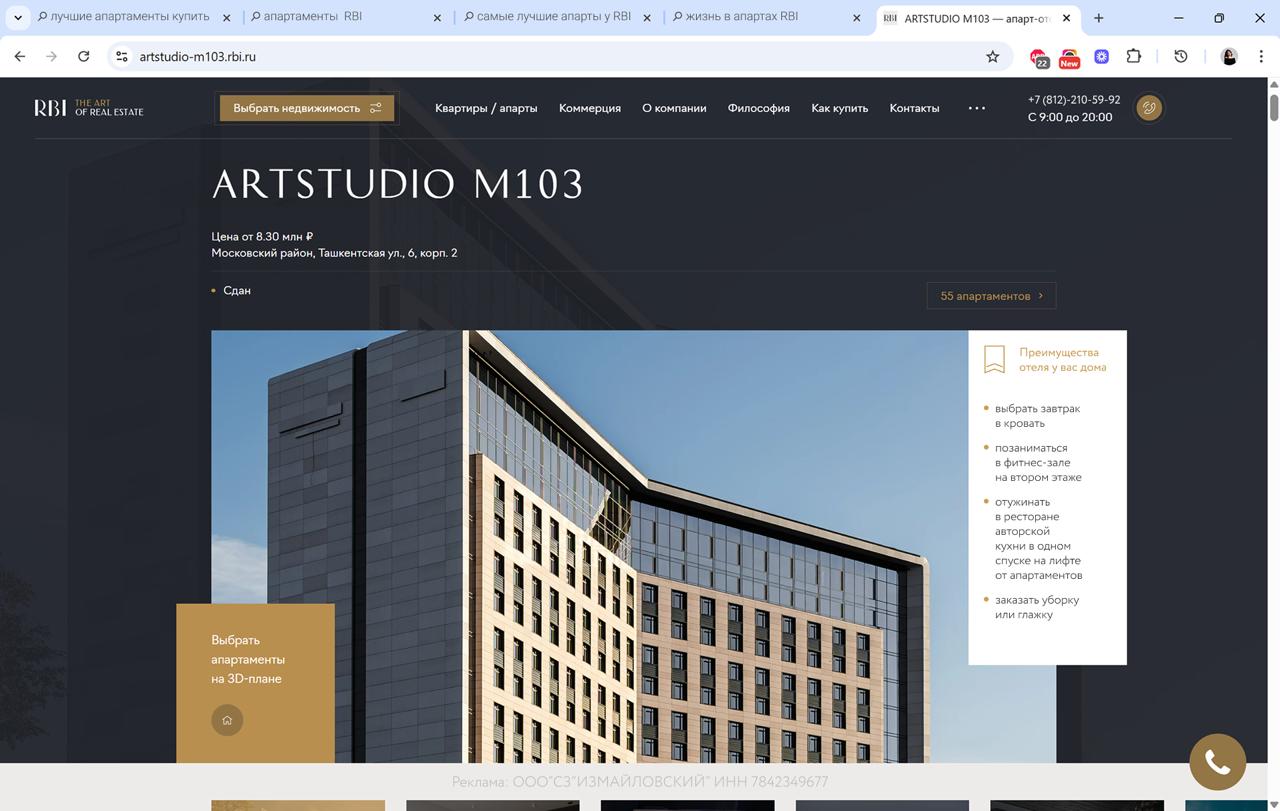Click the red extension icon with badge 22

tap(1039, 58)
